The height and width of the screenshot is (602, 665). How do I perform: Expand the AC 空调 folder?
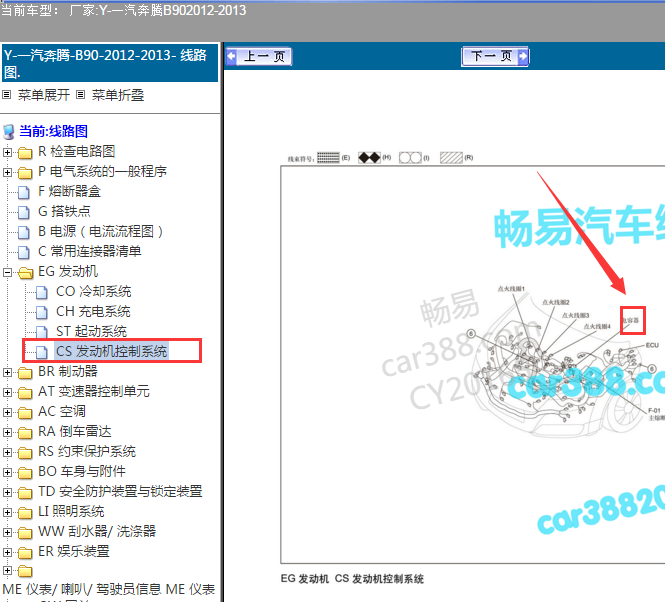(7, 412)
